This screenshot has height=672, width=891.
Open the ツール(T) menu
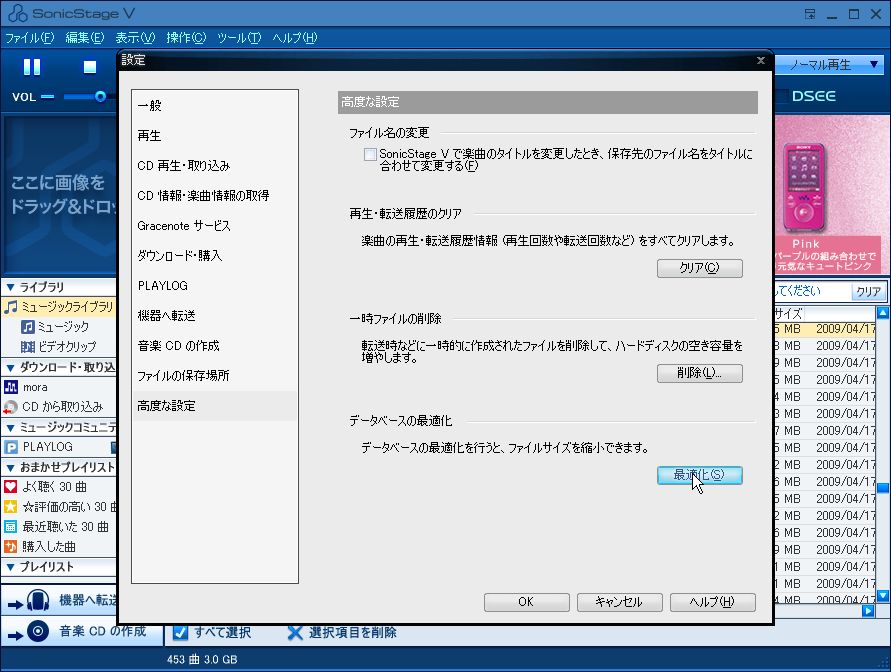coord(238,38)
